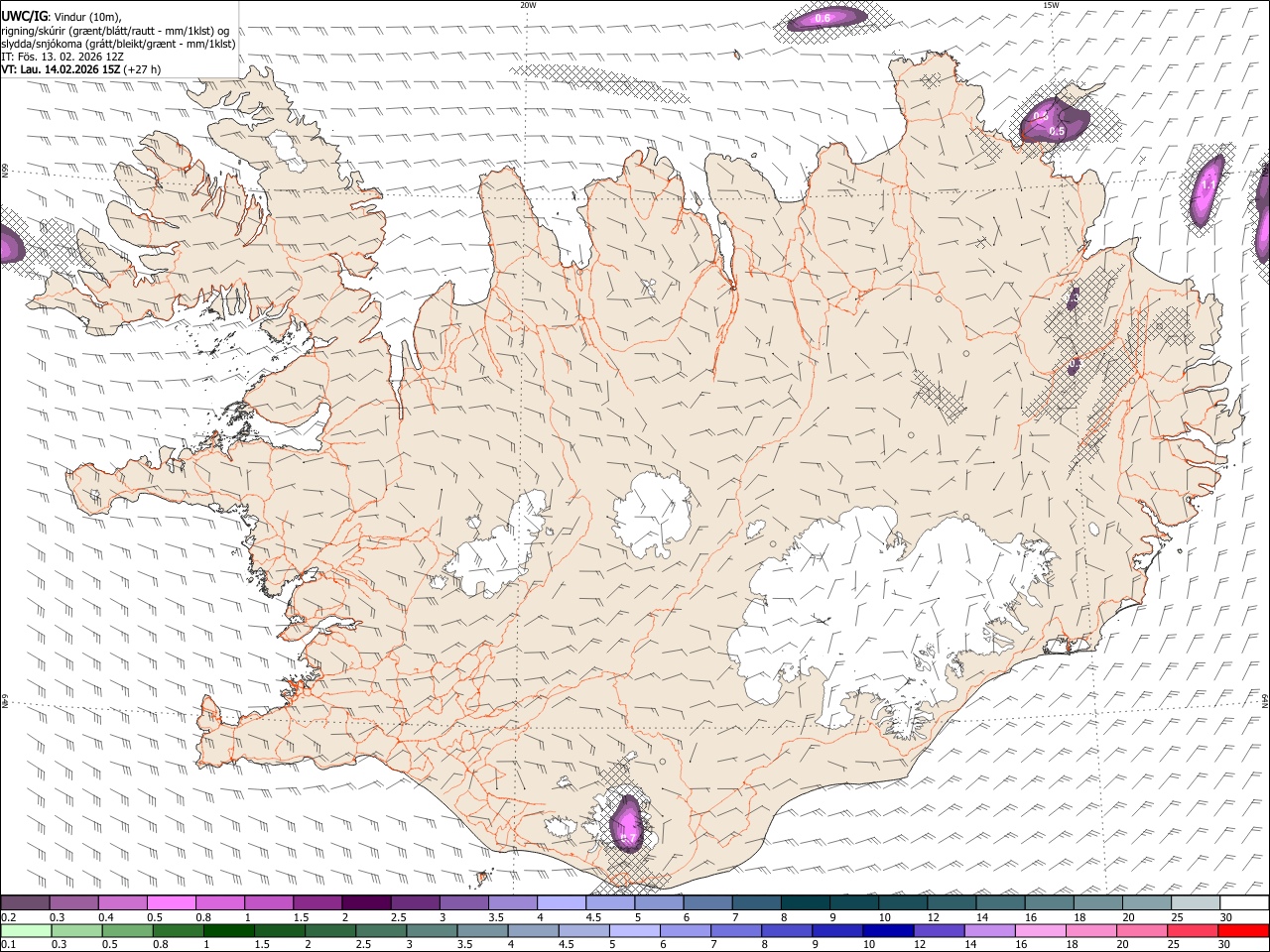
Task: Click the light lavender 4 mm upper legend swatch
Action: [x=562, y=902]
